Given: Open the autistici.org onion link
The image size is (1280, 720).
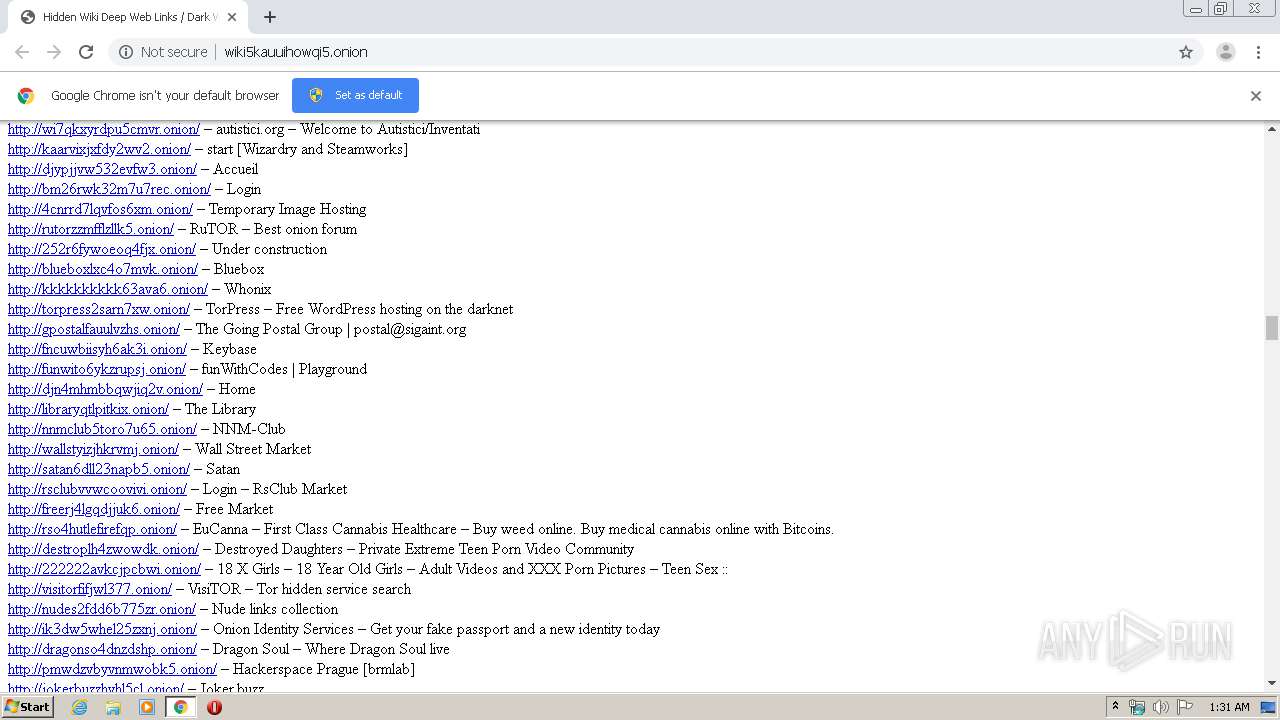Looking at the screenshot, I should click(x=104, y=129).
